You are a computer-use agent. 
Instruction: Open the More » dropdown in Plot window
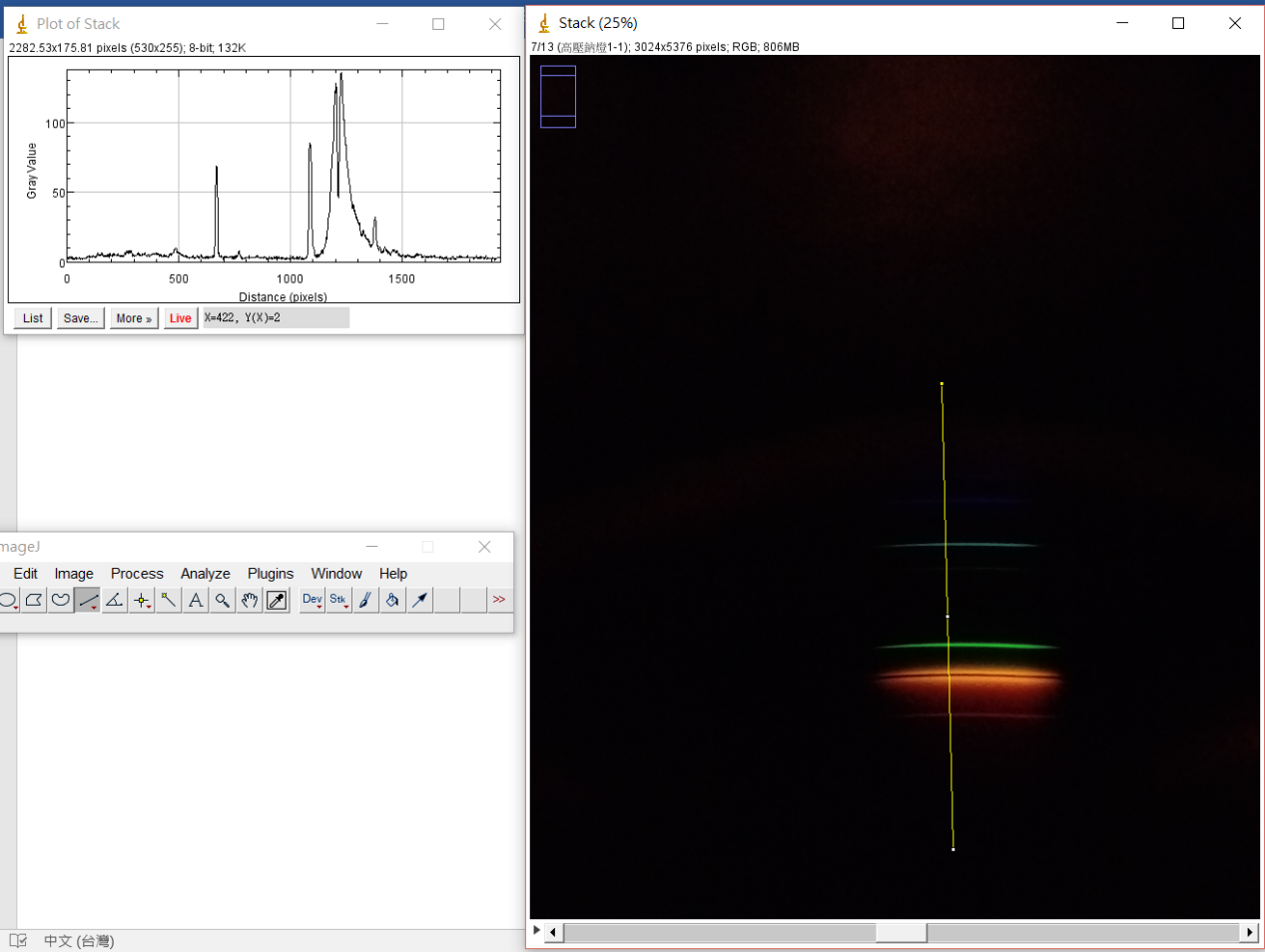tap(134, 318)
